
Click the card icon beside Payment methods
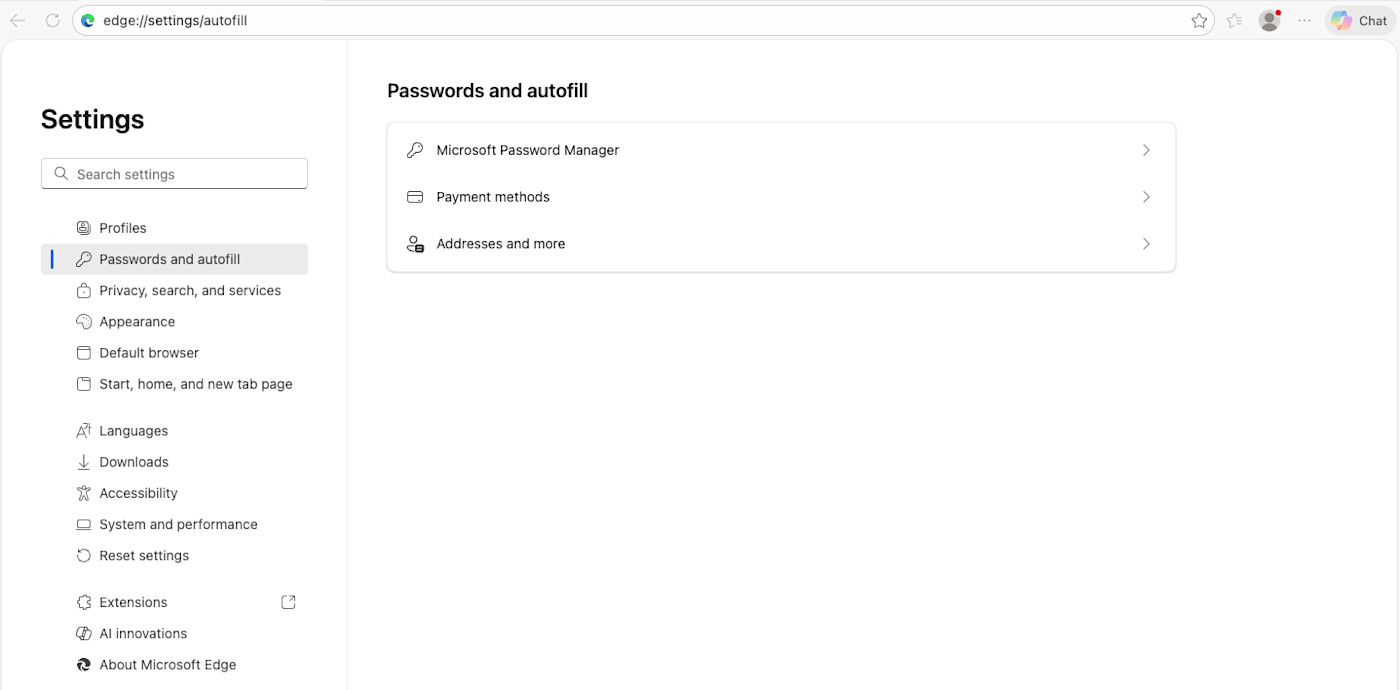[x=415, y=196]
